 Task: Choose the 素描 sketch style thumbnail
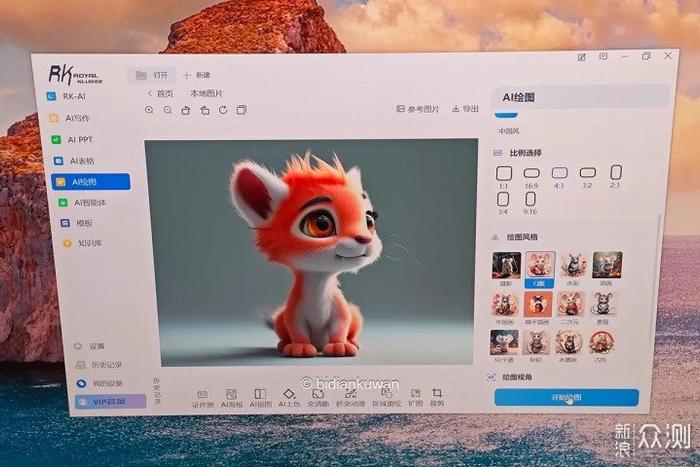point(602,308)
